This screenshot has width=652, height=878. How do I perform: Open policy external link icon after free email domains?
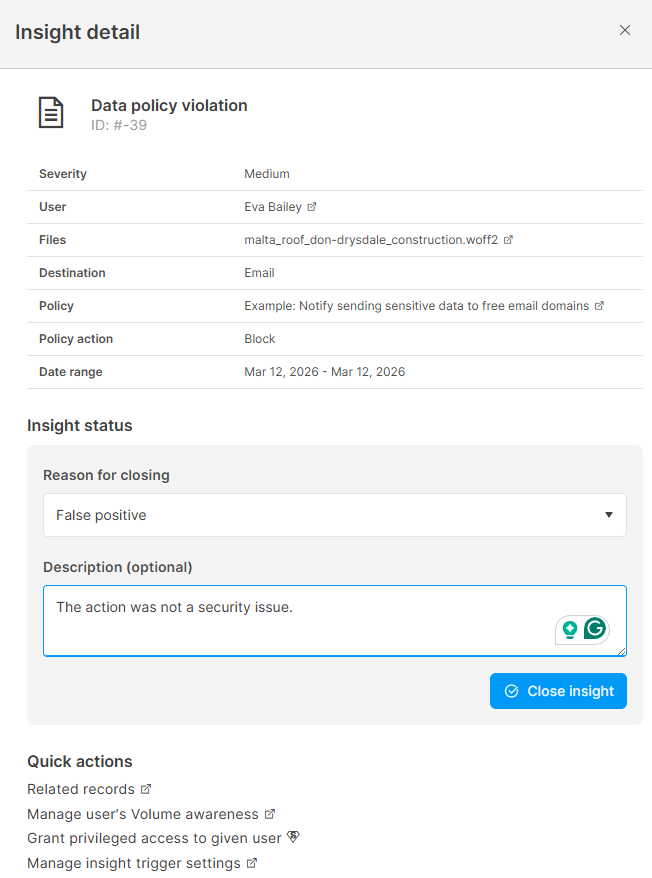pos(599,306)
